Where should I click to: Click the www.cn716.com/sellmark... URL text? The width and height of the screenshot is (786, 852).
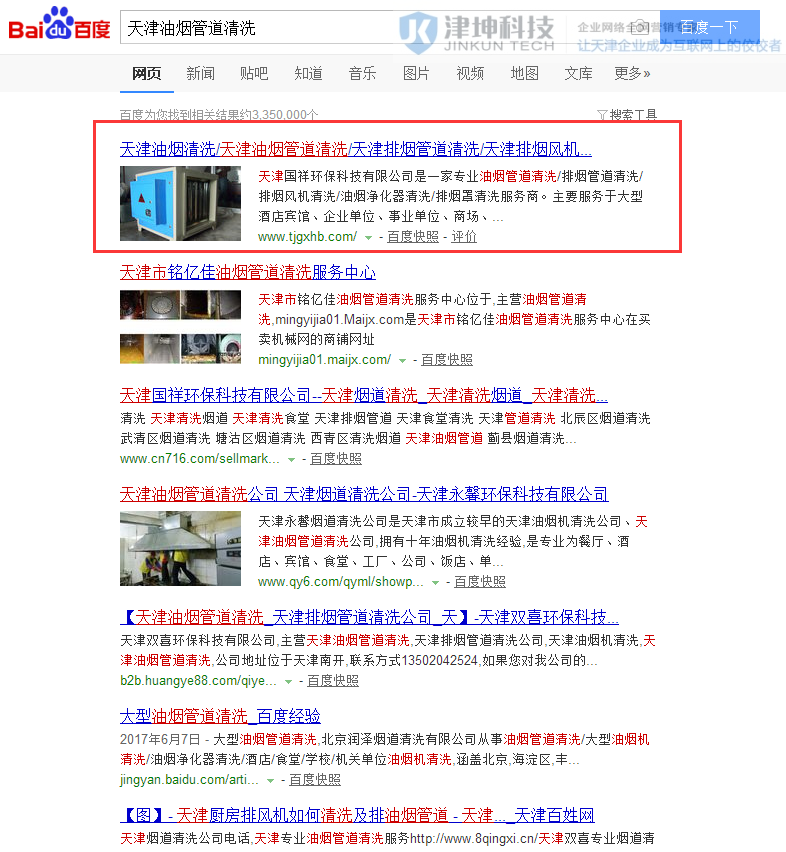click(200, 459)
